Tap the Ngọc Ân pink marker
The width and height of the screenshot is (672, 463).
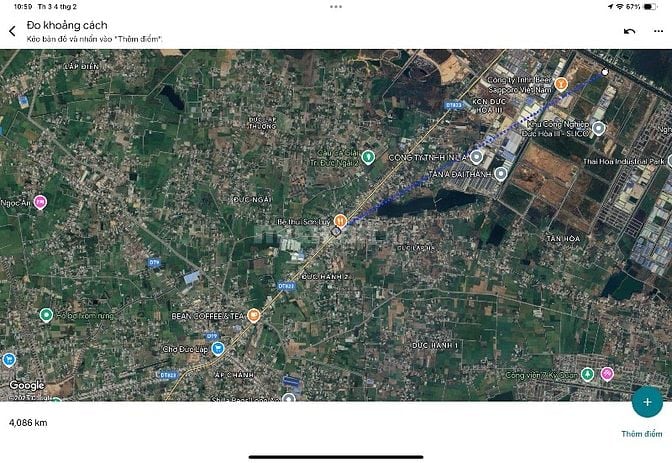40,202
